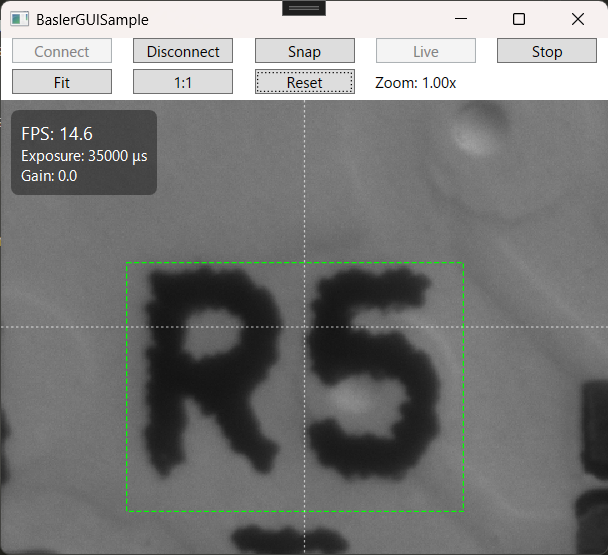The width and height of the screenshot is (608, 555).
Task: Click the FPS readout in the overlay
Action: click(58, 133)
